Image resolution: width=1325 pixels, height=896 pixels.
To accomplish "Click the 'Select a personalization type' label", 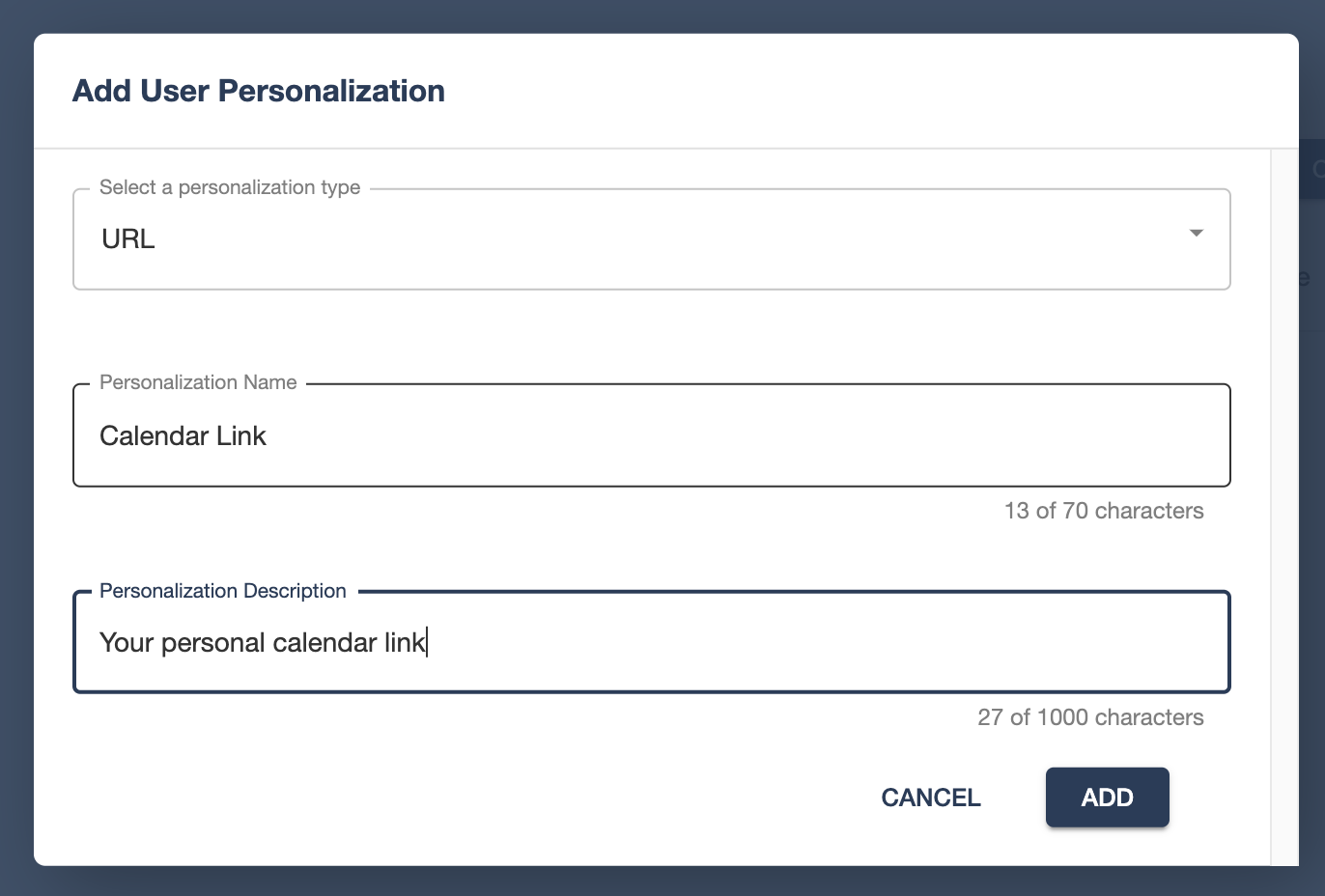I will click(x=229, y=186).
